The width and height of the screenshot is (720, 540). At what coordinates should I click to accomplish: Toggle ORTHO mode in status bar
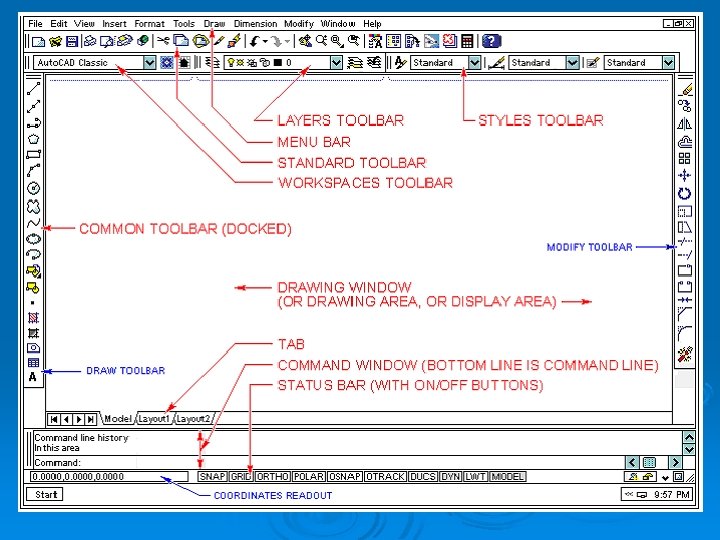[x=273, y=477]
